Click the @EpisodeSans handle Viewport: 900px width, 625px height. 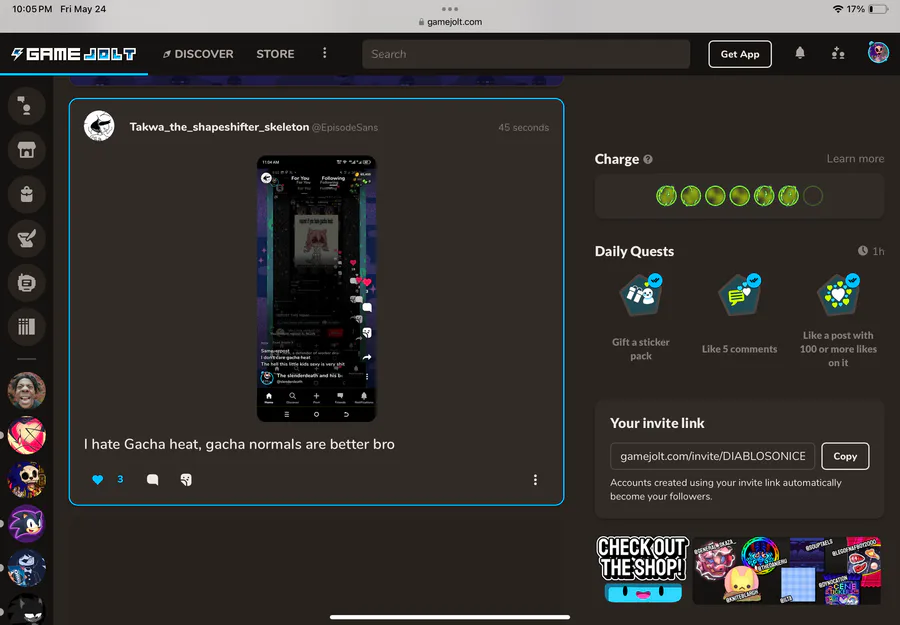tap(345, 127)
